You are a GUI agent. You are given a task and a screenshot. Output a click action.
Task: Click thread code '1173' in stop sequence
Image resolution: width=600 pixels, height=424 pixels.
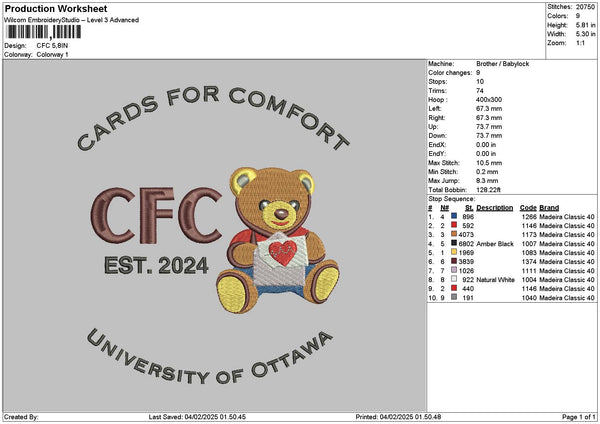529,235
